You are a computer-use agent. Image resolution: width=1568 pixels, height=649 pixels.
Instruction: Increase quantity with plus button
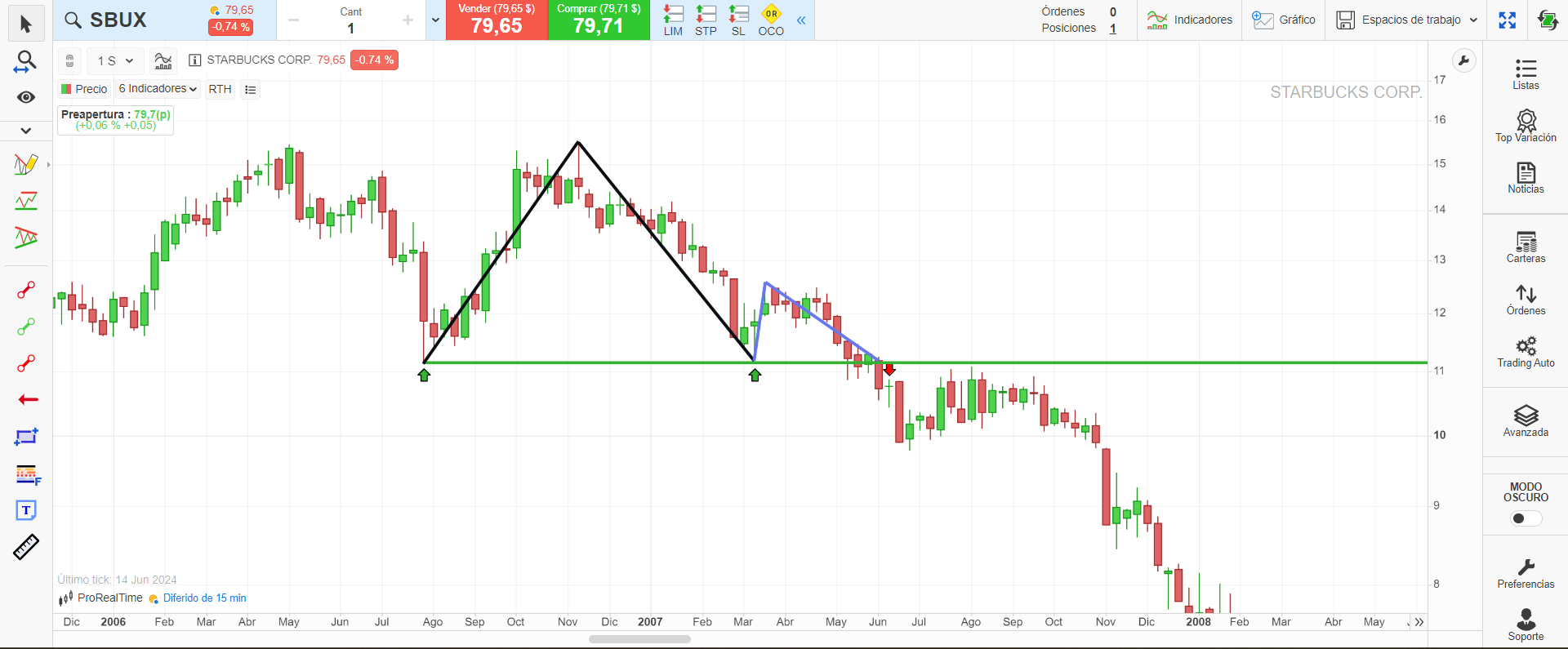408,20
